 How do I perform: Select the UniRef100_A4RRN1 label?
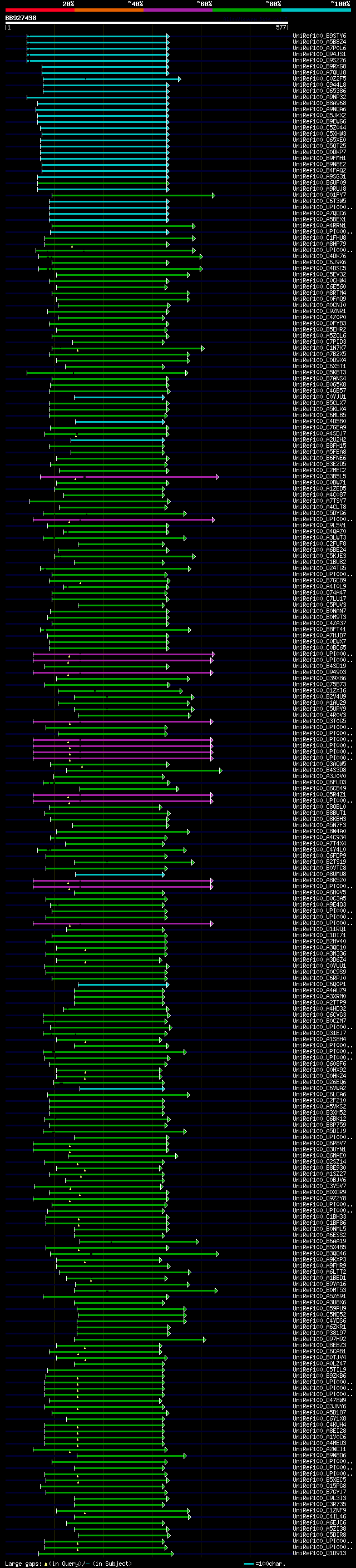point(319,225)
